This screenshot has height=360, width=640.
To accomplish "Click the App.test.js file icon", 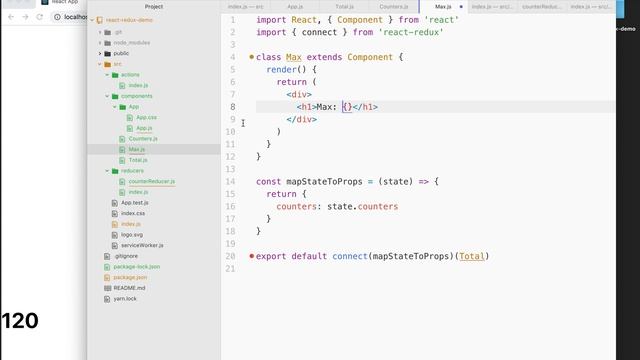I will pos(115,203).
